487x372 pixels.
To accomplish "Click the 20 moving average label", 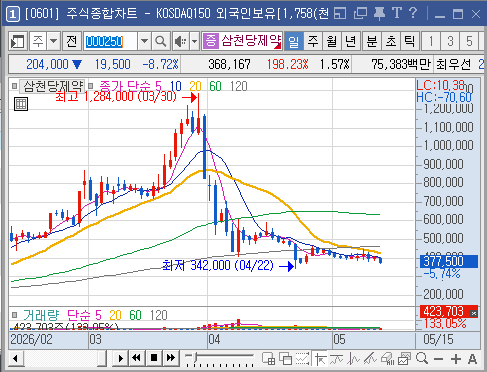I will pyautogui.click(x=195, y=86).
